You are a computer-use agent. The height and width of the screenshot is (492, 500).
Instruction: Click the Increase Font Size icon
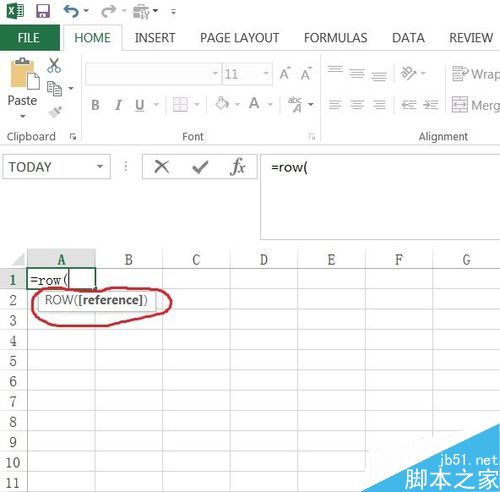coord(285,73)
